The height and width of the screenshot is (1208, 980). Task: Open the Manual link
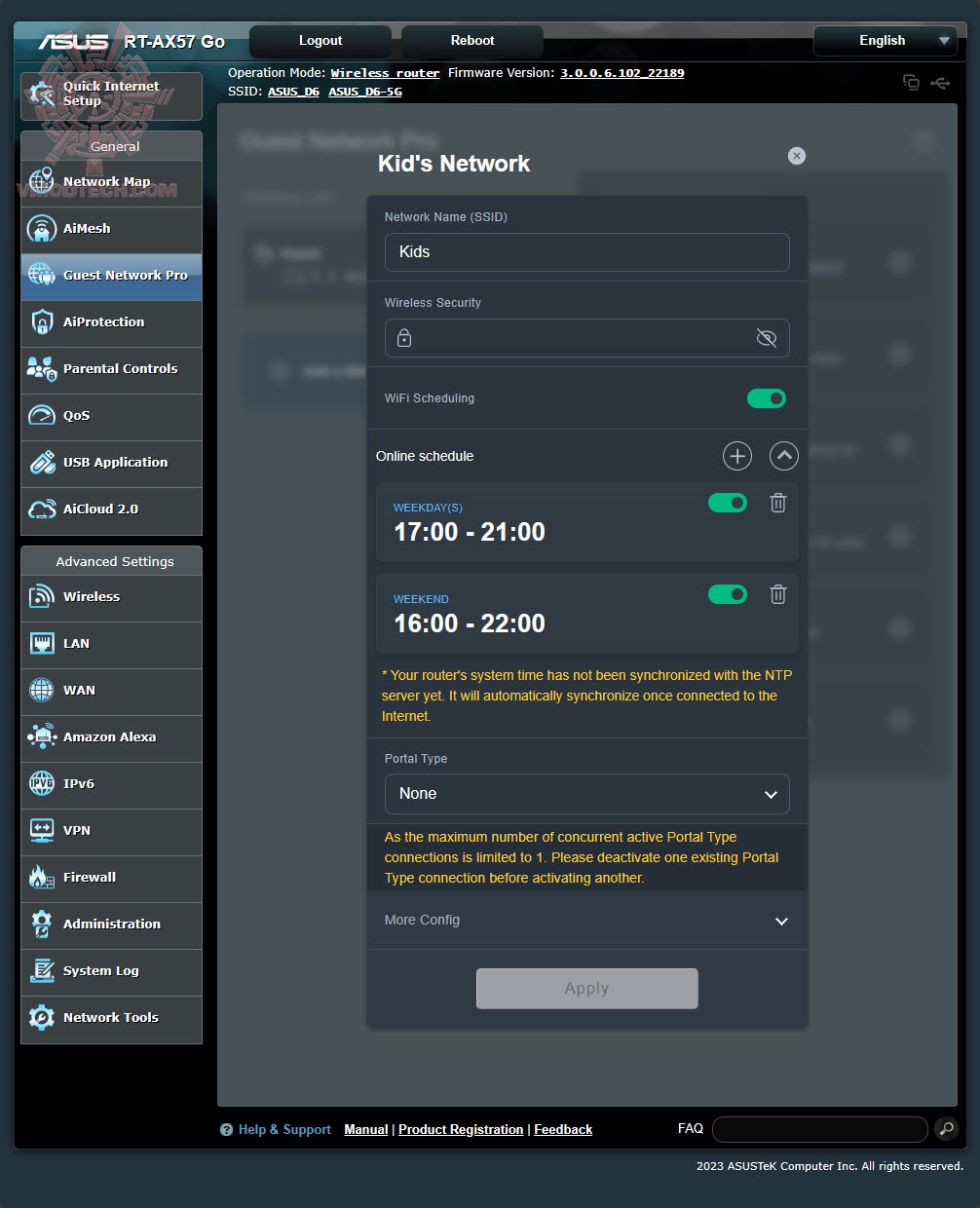click(x=366, y=1130)
